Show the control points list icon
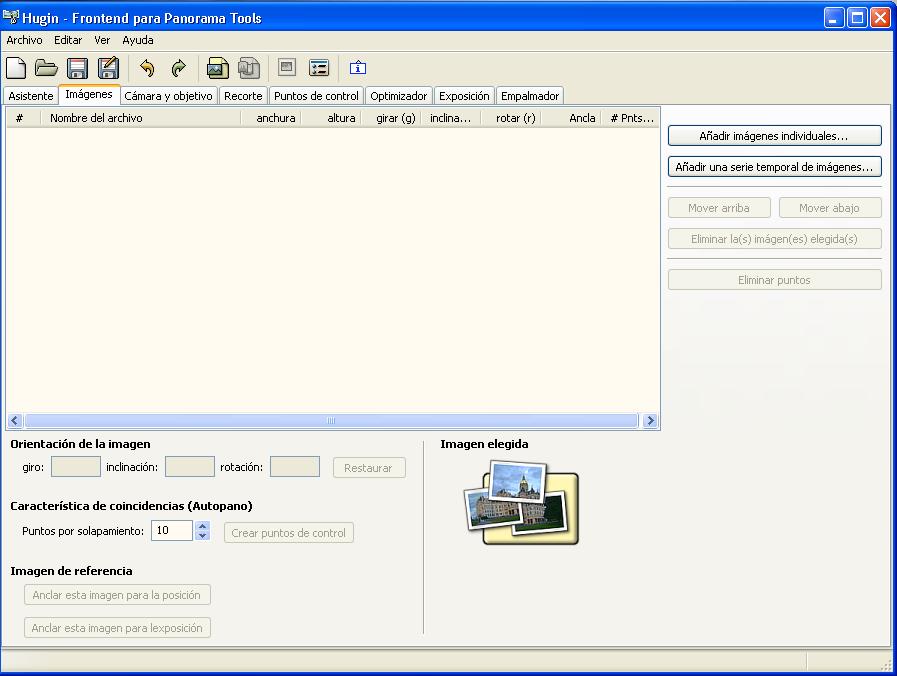This screenshot has height=676, width=897. click(x=319, y=67)
